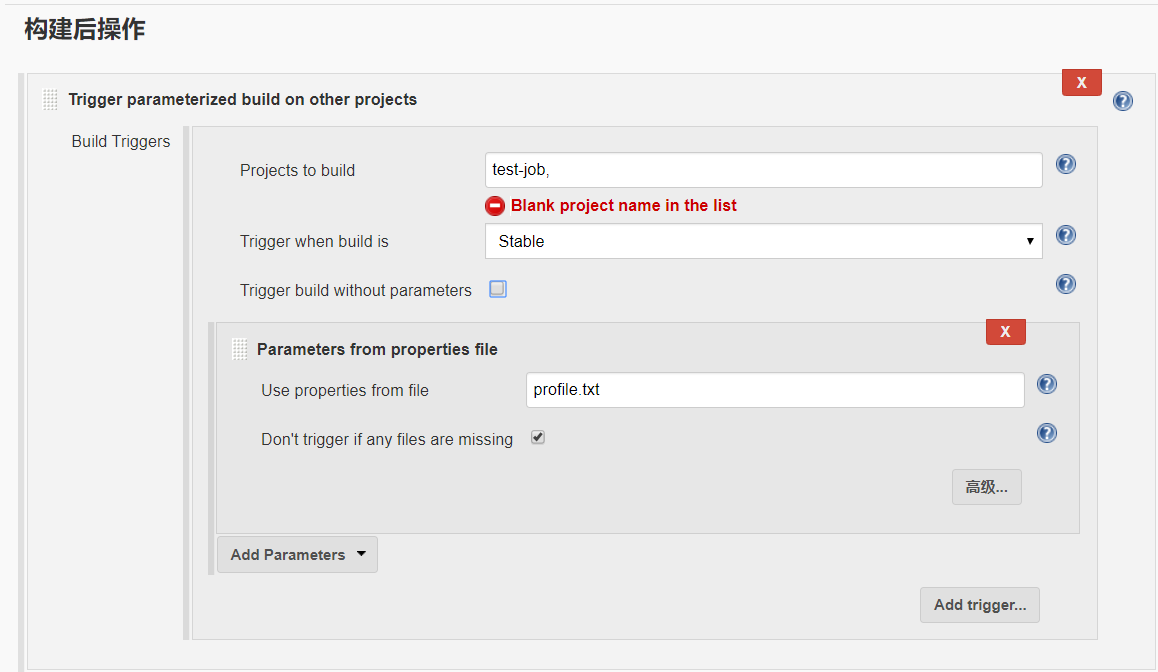Uncheck Don't trigger if any files are missing
The height and width of the screenshot is (672, 1158).
538,437
